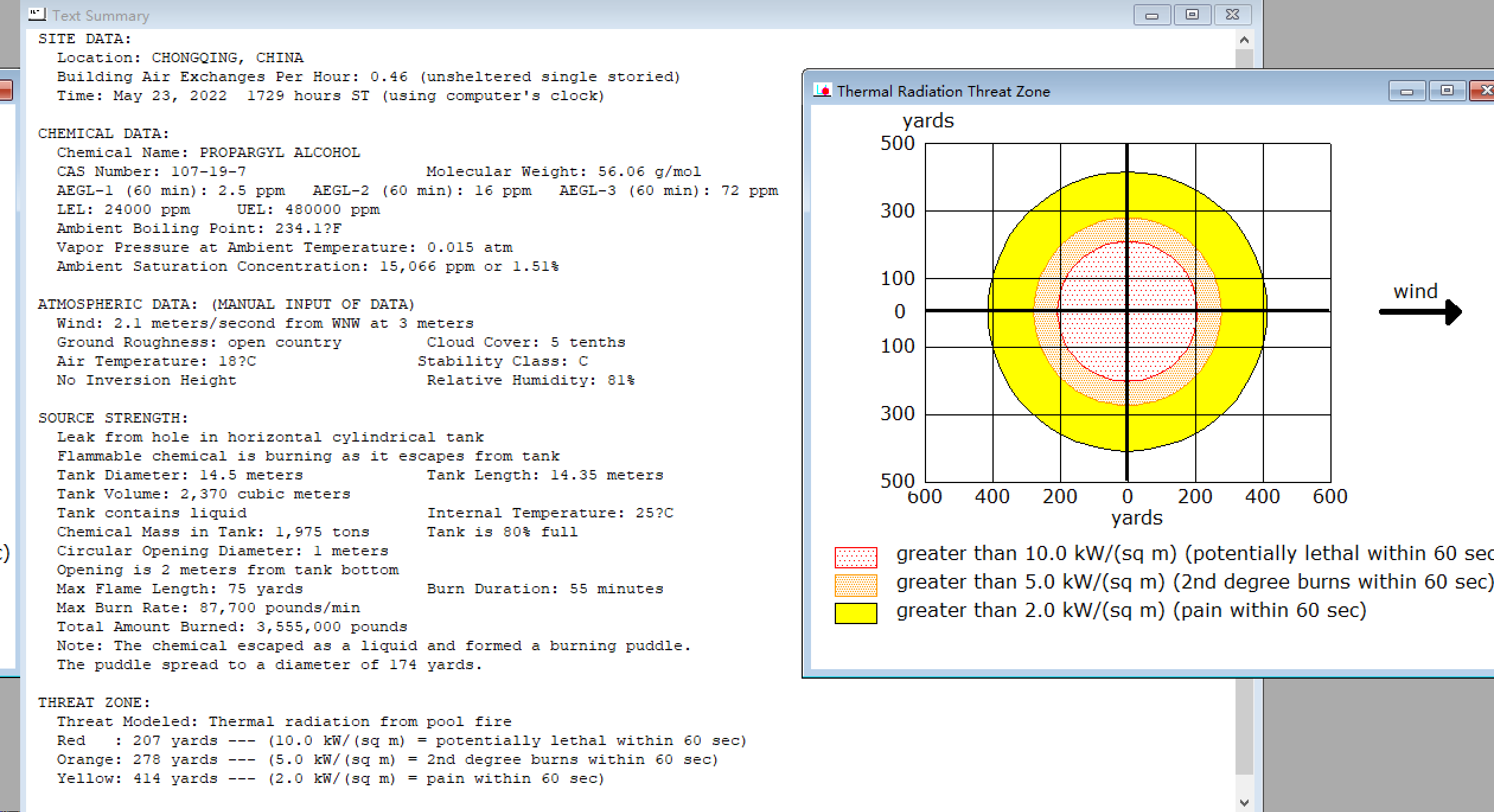Click the 'Threat Modeled' pool fire line

point(284,722)
